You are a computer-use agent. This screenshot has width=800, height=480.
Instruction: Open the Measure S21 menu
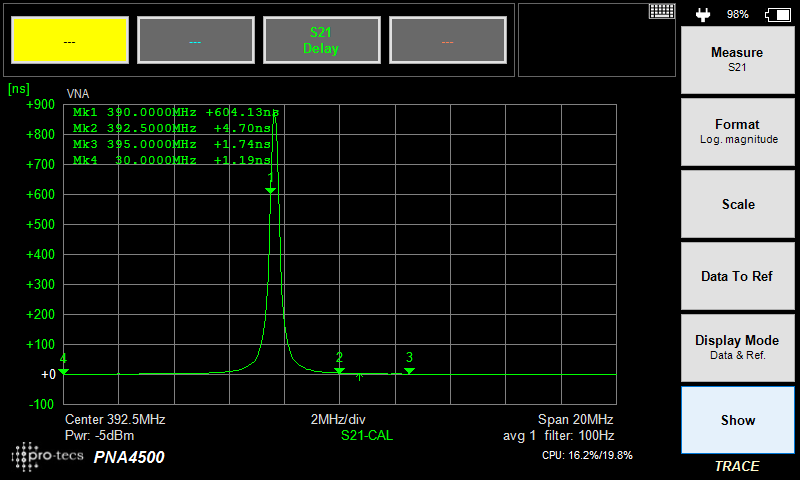click(x=737, y=60)
